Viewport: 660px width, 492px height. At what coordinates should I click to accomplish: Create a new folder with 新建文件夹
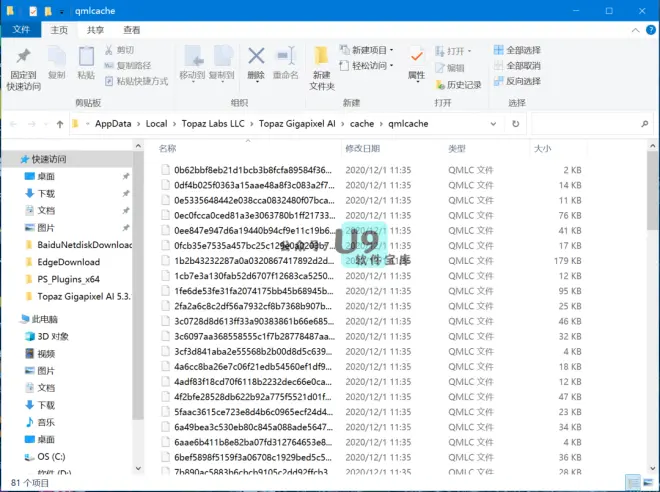322,68
